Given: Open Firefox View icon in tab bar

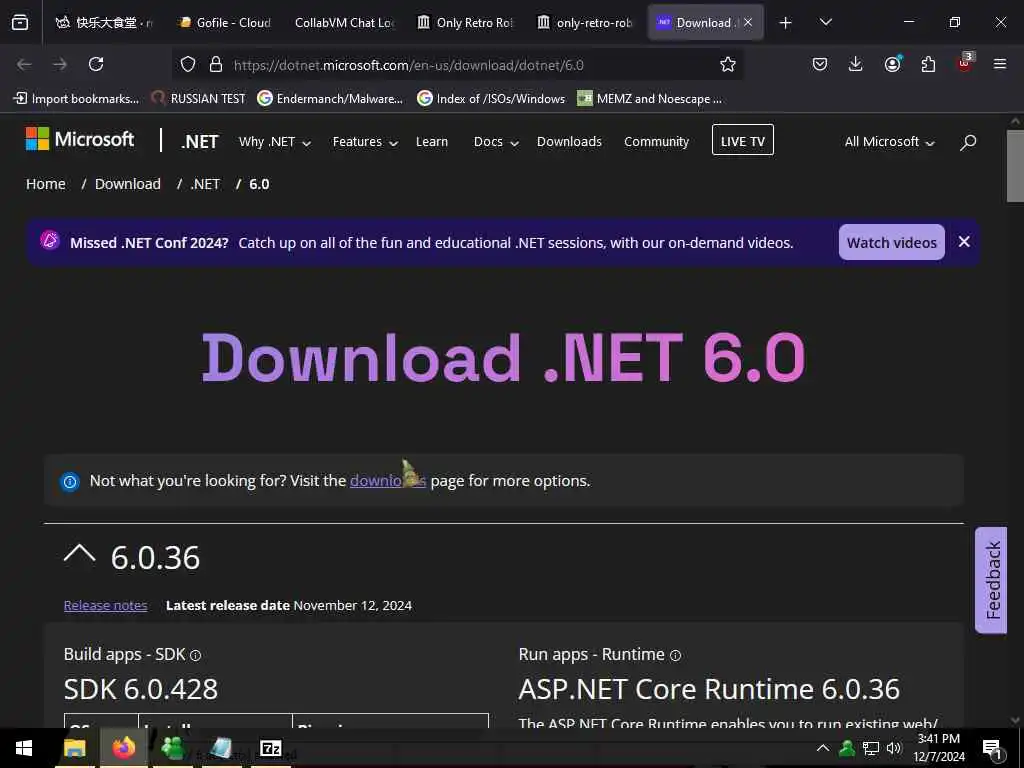Looking at the screenshot, I should click(x=20, y=23).
